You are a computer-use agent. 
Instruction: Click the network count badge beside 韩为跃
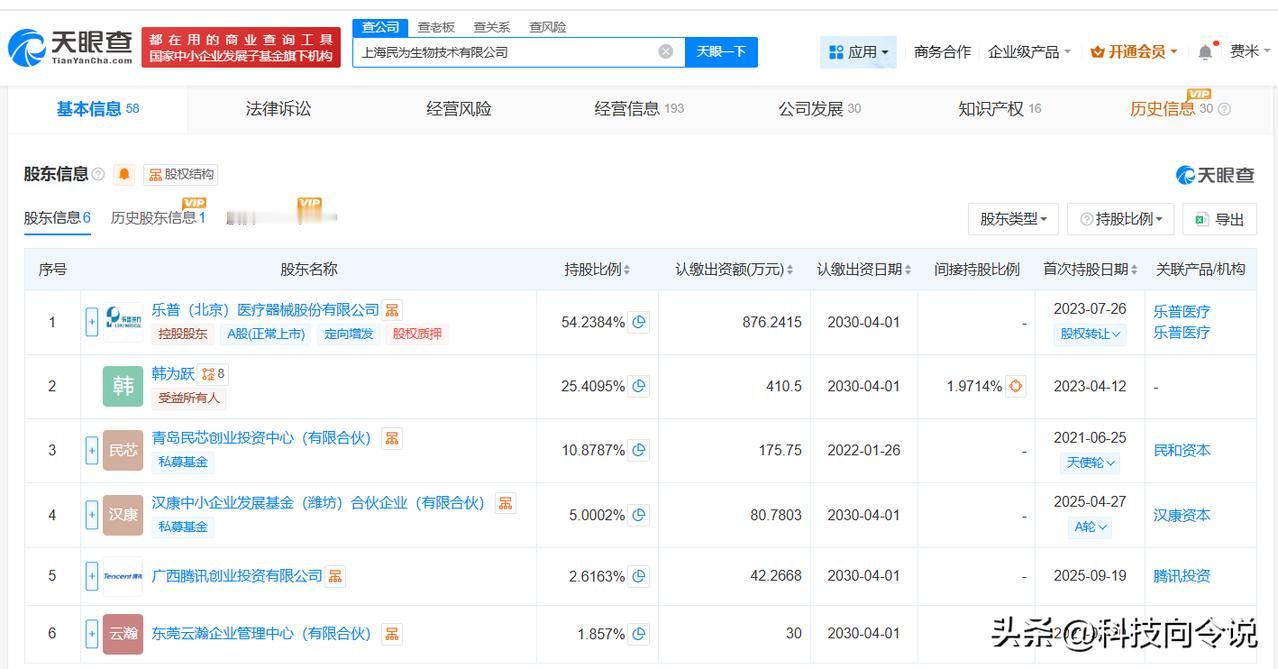click(x=212, y=374)
